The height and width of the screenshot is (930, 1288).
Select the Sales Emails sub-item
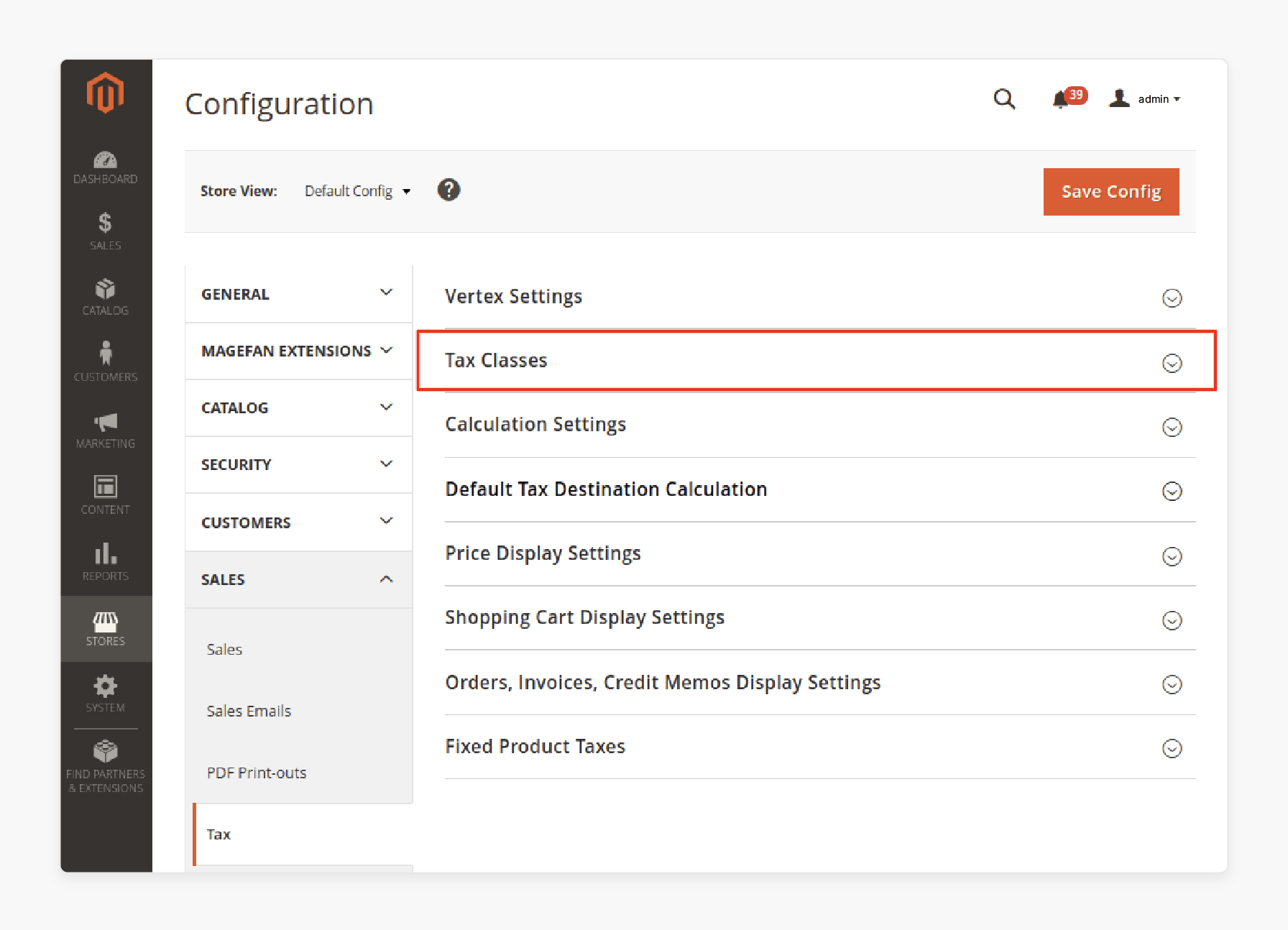(x=249, y=712)
